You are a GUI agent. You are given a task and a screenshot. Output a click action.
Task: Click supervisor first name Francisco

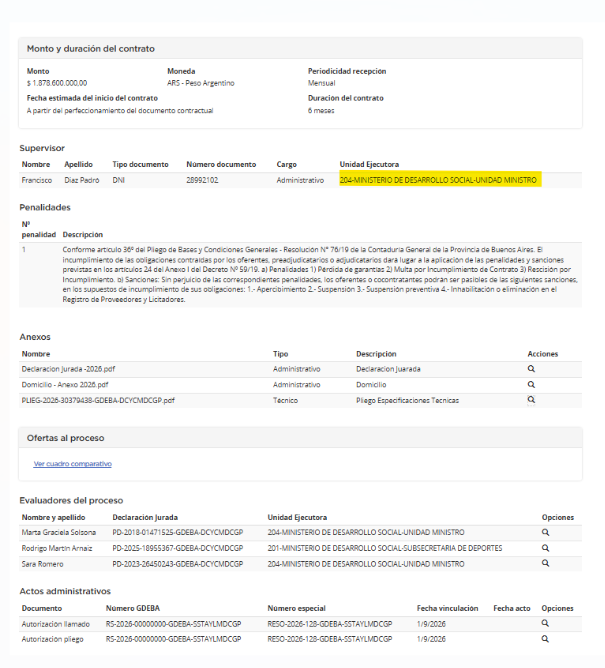point(37,180)
